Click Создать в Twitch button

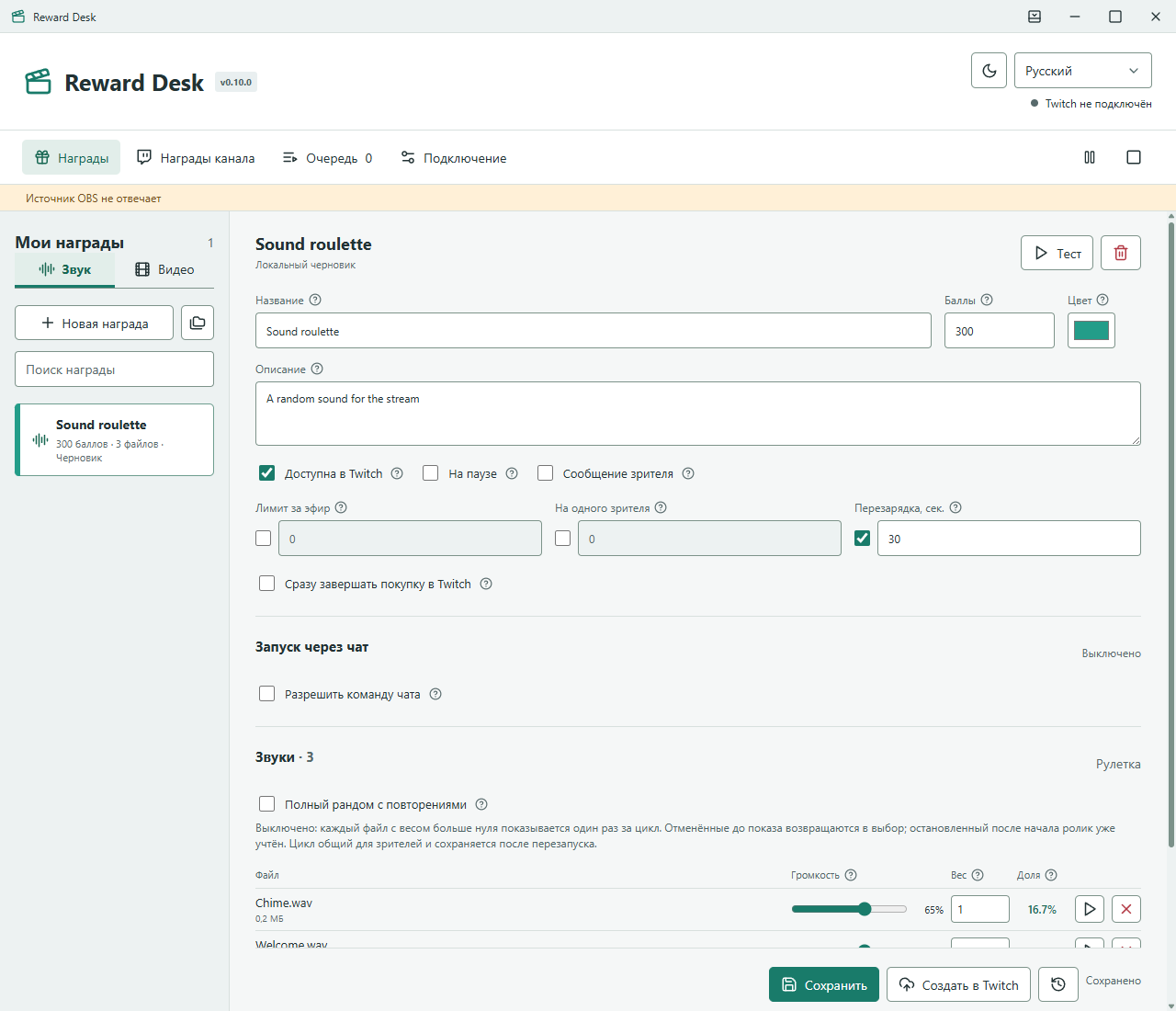coord(958,984)
